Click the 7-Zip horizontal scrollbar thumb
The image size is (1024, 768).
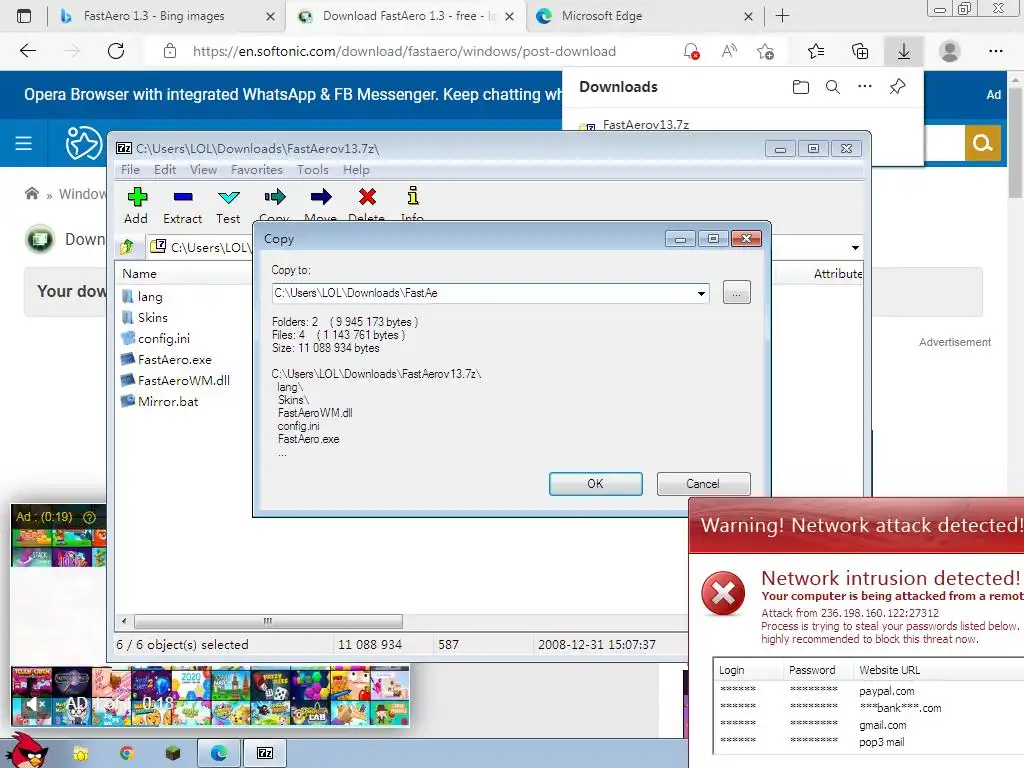[x=268, y=621]
